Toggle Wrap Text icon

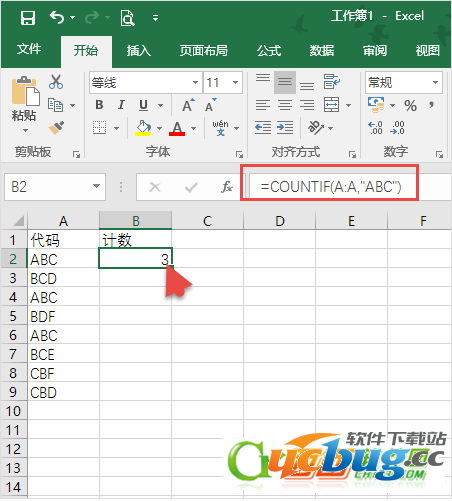coord(331,82)
